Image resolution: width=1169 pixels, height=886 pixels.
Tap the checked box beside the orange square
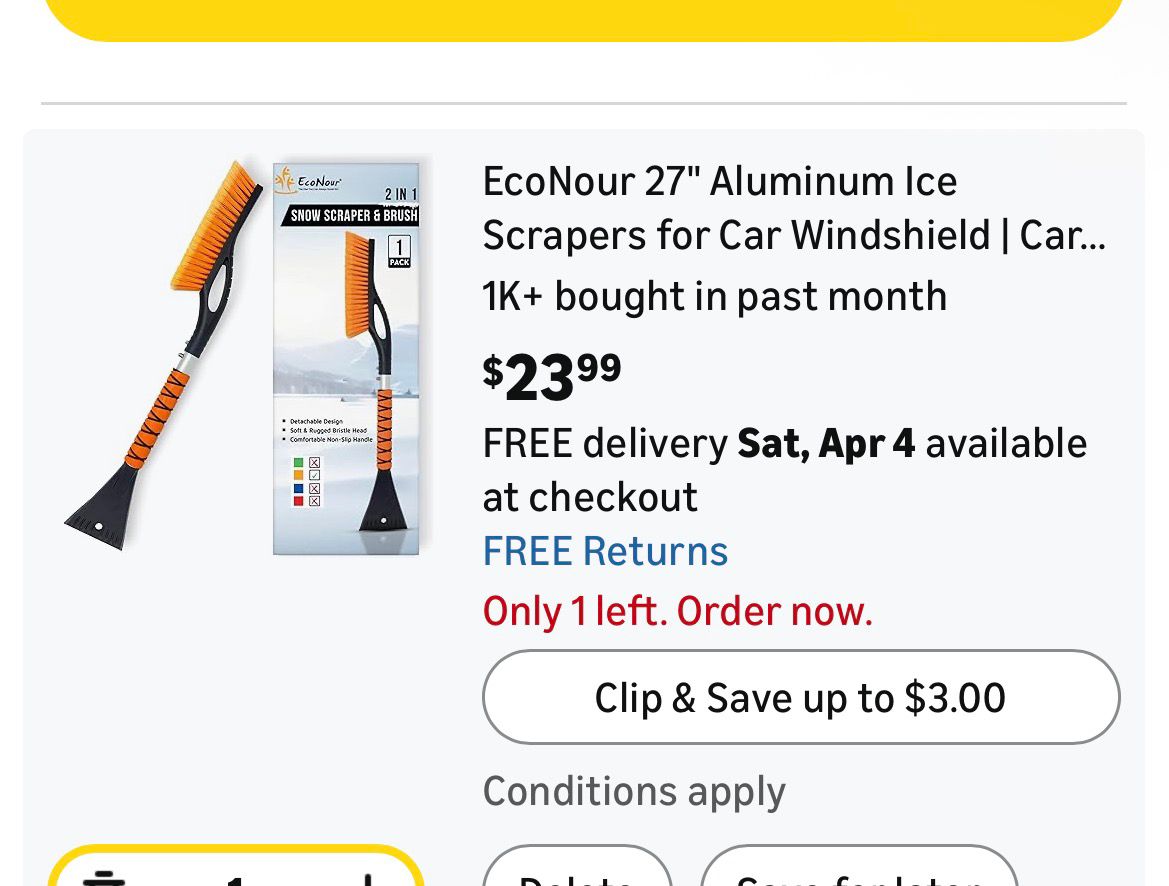coord(314,476)
